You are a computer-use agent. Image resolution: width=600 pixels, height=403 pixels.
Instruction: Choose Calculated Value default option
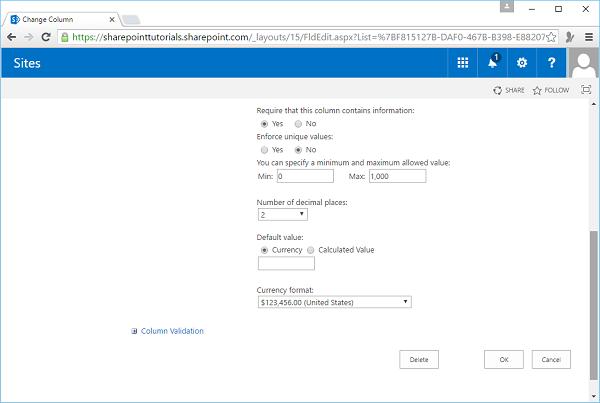tap(310, 249)
